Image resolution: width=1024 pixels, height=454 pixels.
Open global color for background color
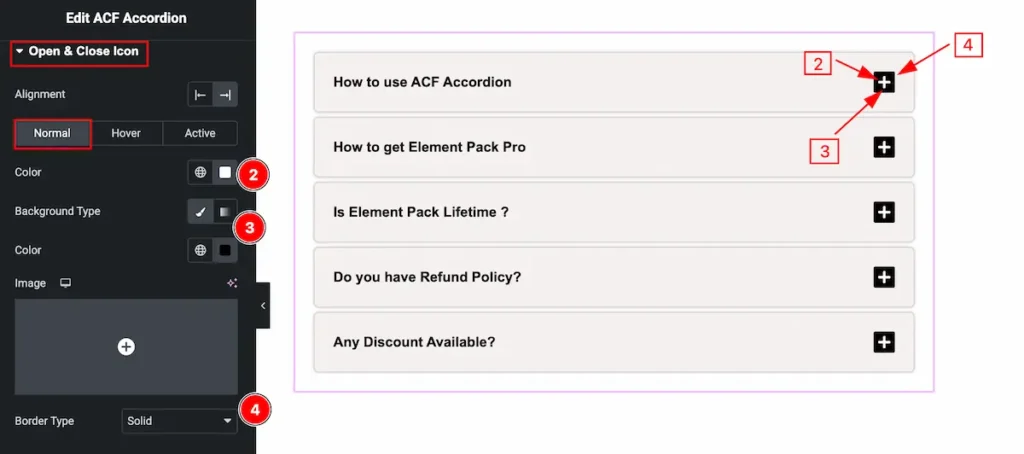(201, 250)
